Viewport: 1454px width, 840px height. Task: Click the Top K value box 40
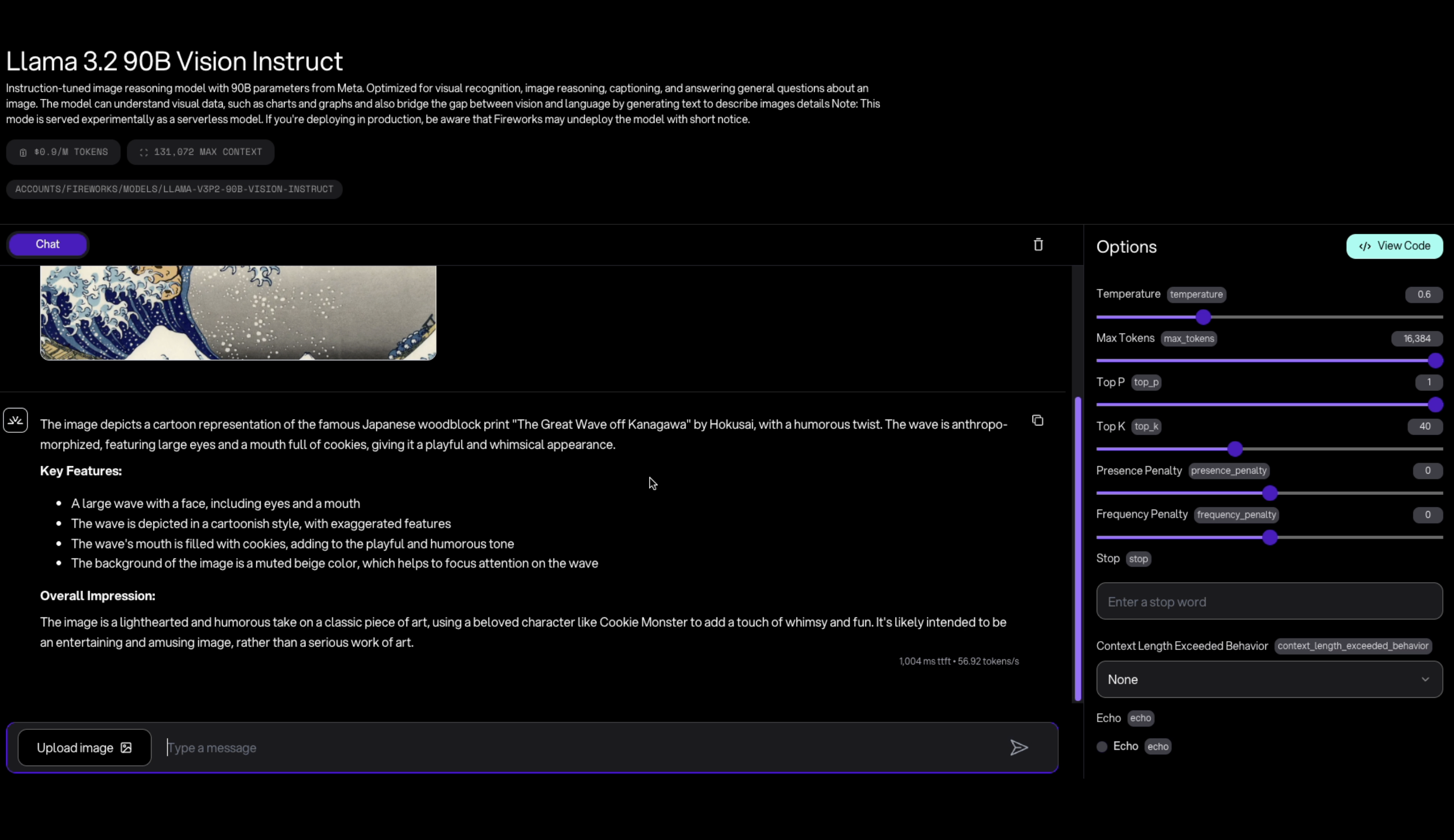tap(1425, 426)
